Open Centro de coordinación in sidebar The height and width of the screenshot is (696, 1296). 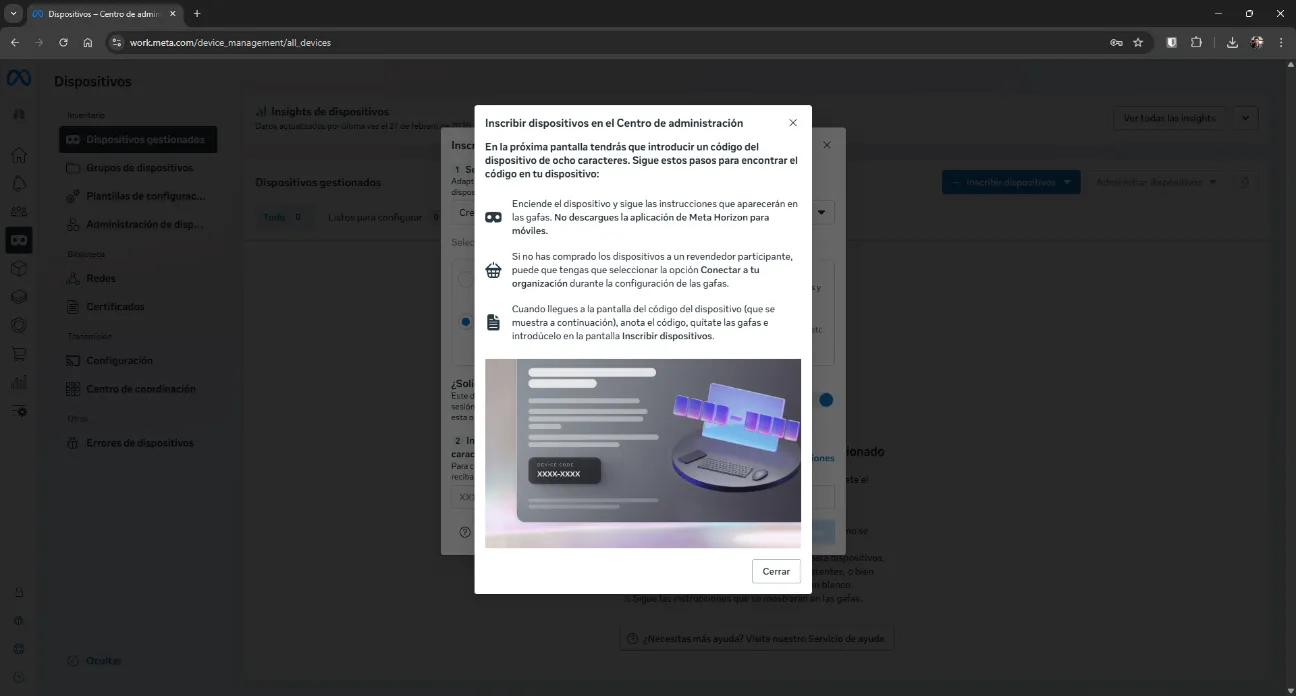138,388
